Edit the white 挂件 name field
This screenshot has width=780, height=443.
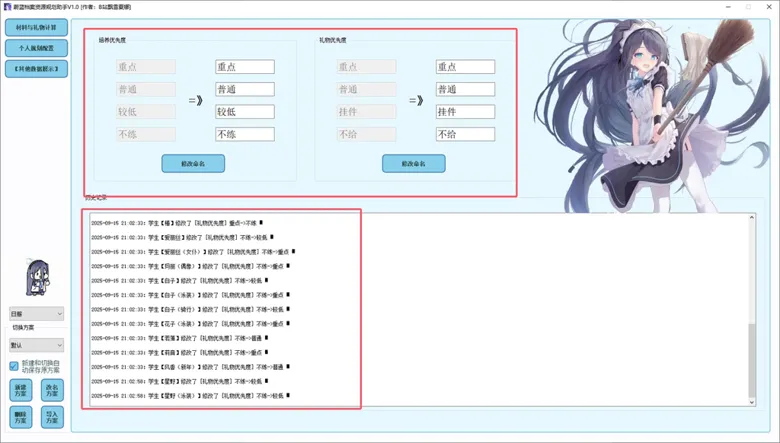pyautogui.click(x=465, y=112)
